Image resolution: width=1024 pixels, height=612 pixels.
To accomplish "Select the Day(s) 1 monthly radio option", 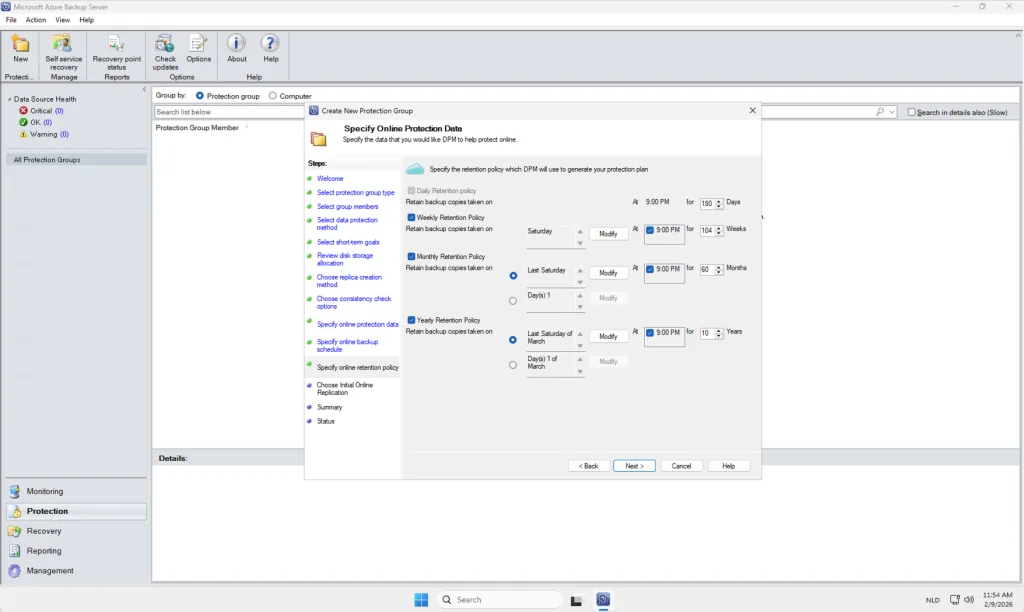I will click(x=513, y=300).
